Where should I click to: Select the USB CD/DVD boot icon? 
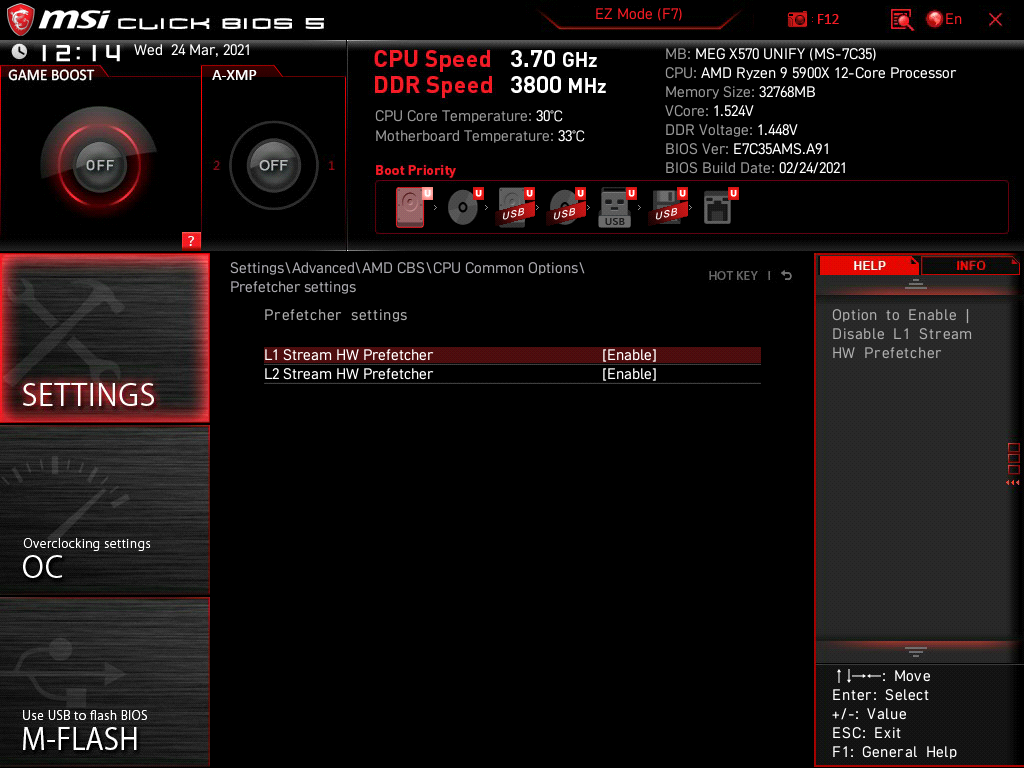(567, 207)
